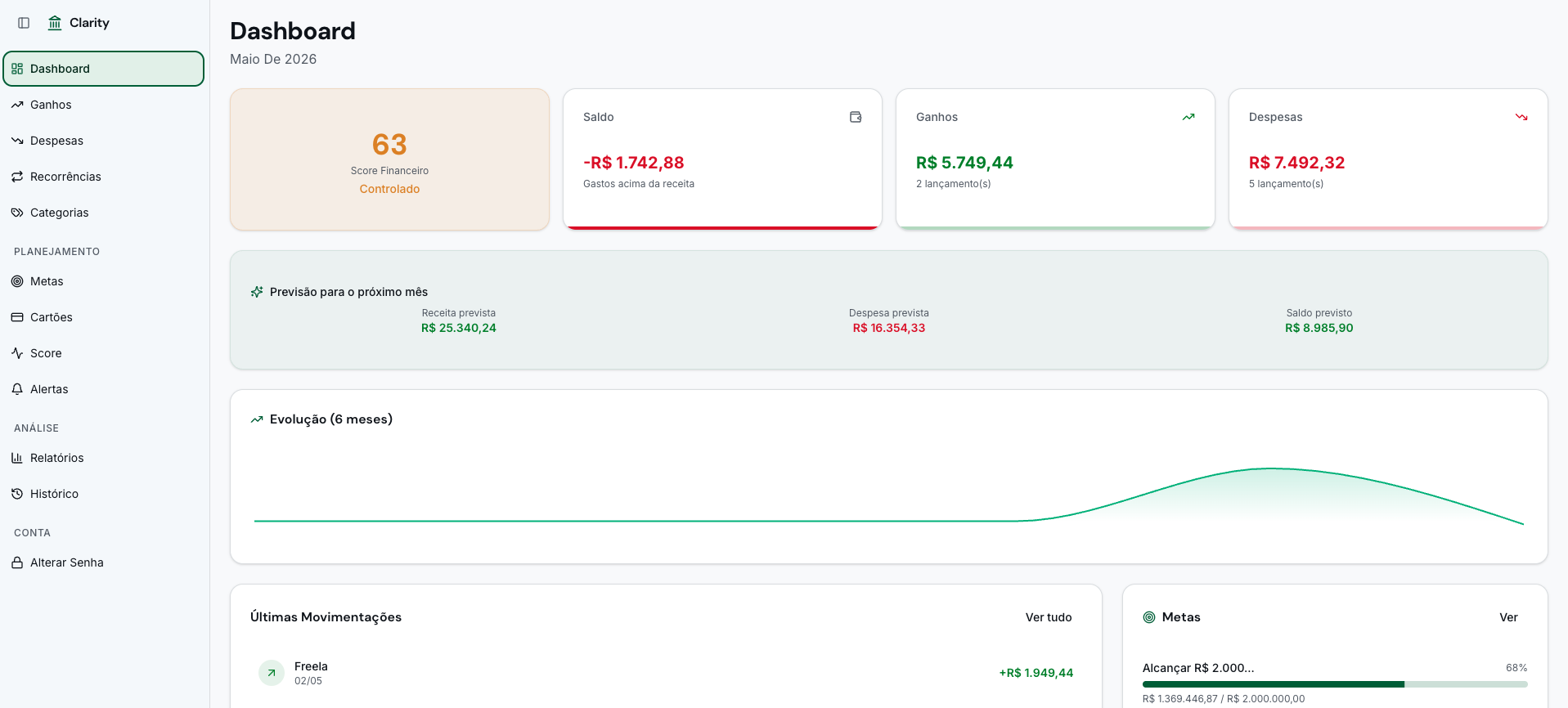The height and width of the screenshot is (708, 1568).
Task: Click the Alertas bell icon
Action: pos(17,389)
